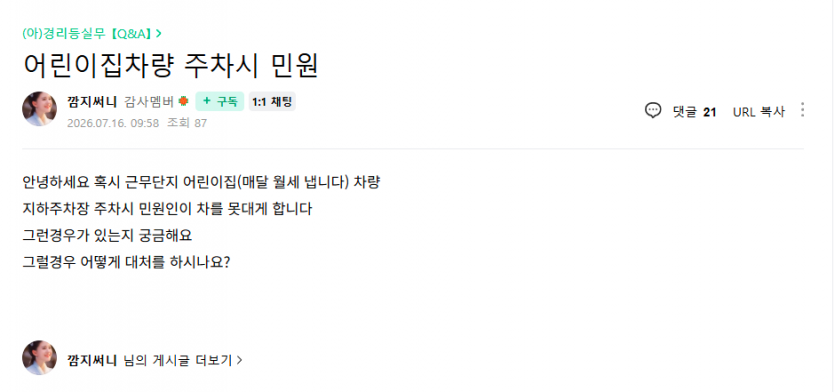Click the post date 2026.07.16. 09:58
Viewport: 835px width, 392px height.
(x=113, y=123)
